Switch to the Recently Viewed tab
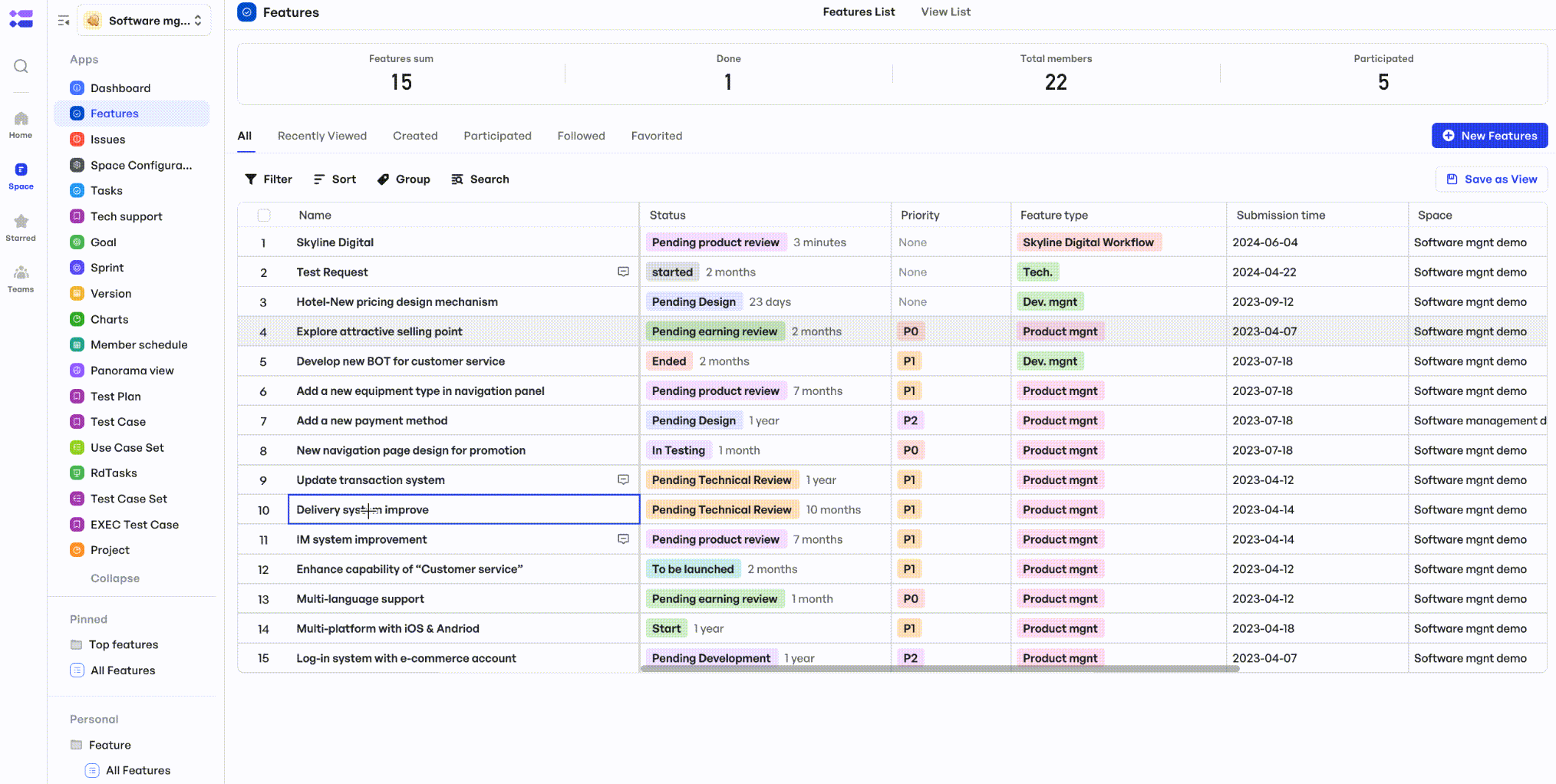The width and height of the screenshot is (1556, 784). coord(322,136)
